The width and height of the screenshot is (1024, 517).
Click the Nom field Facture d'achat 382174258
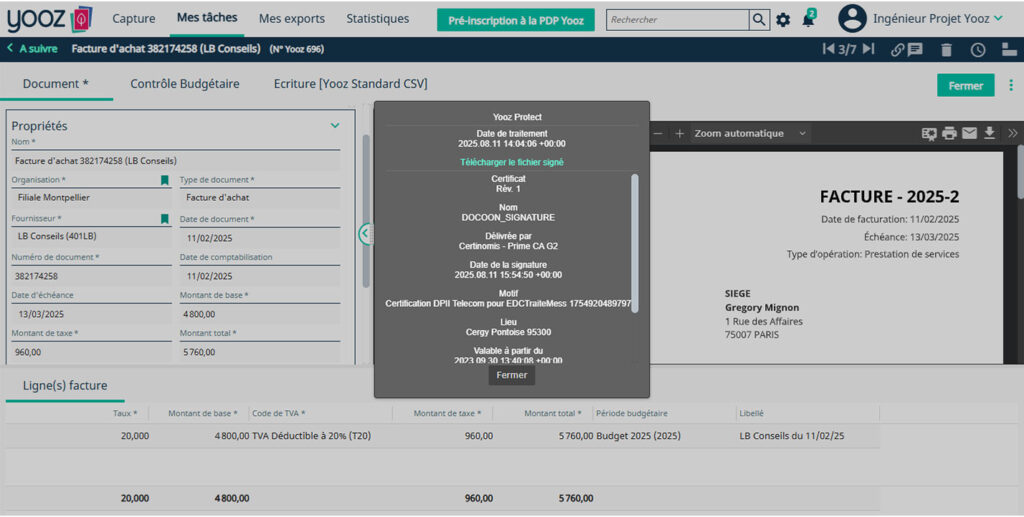[x=176, y=161]
